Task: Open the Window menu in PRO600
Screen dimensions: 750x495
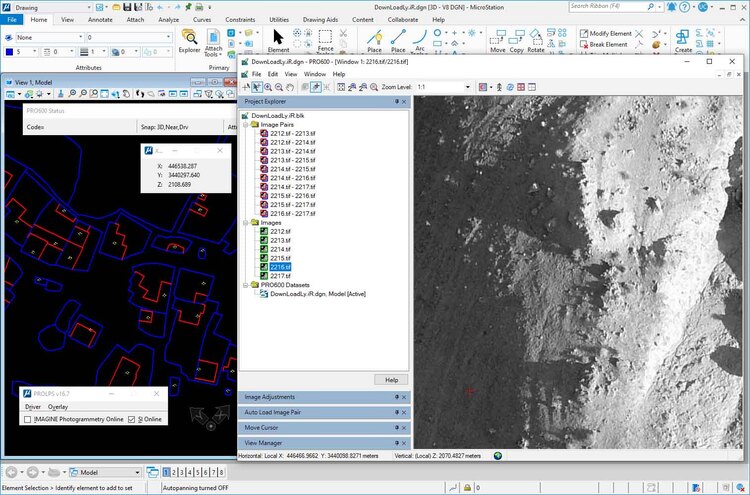Action: [314, 74]
